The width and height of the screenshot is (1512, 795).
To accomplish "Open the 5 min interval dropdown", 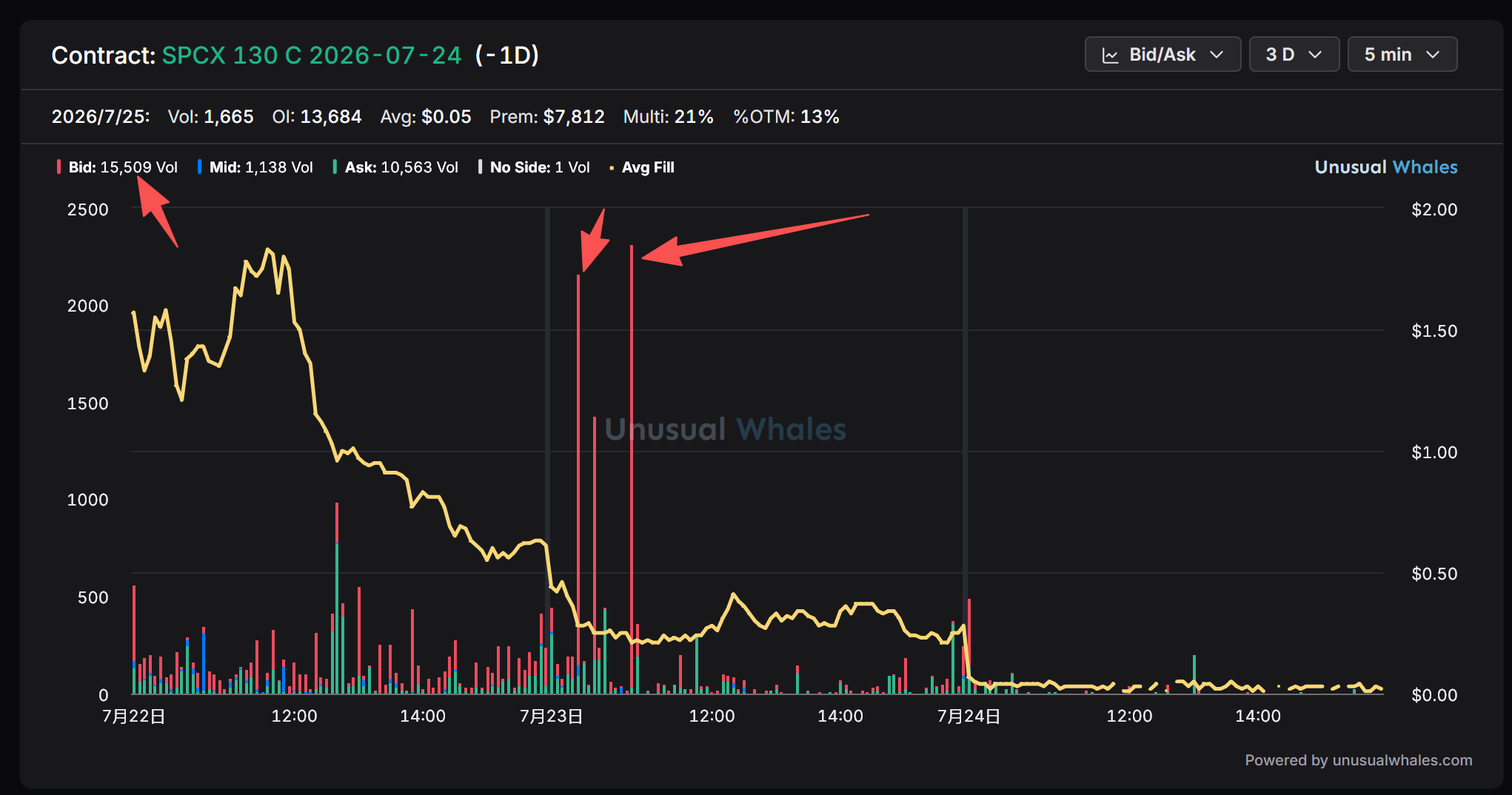I will point(1402,55).
